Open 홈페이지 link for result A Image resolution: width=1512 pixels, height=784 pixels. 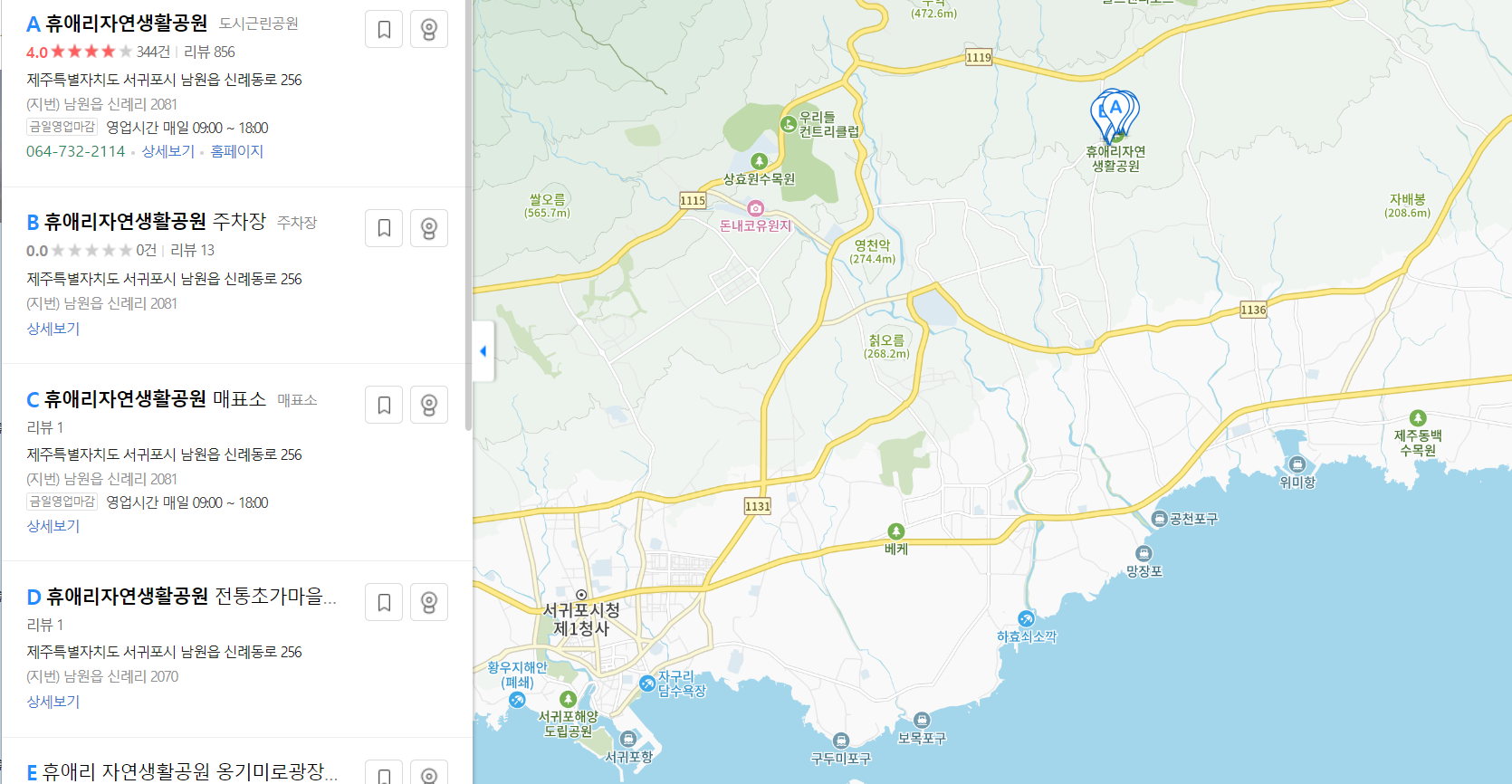click(236, 151)
